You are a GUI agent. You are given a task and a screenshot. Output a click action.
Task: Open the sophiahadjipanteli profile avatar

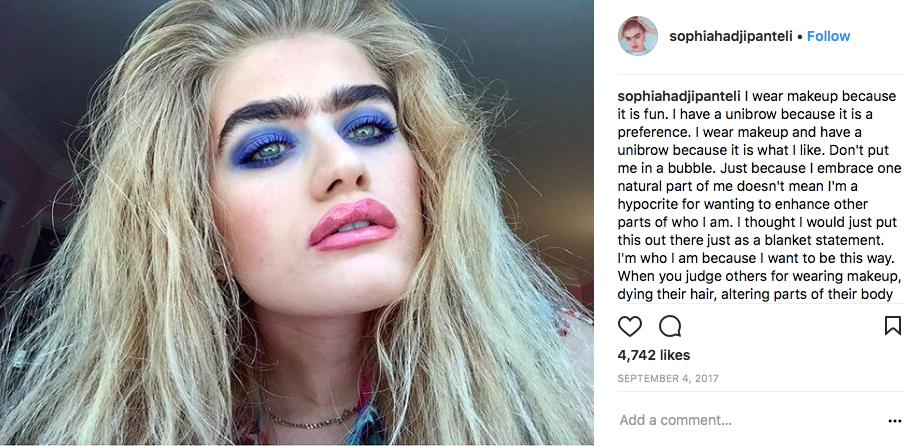tap(638, 36)
